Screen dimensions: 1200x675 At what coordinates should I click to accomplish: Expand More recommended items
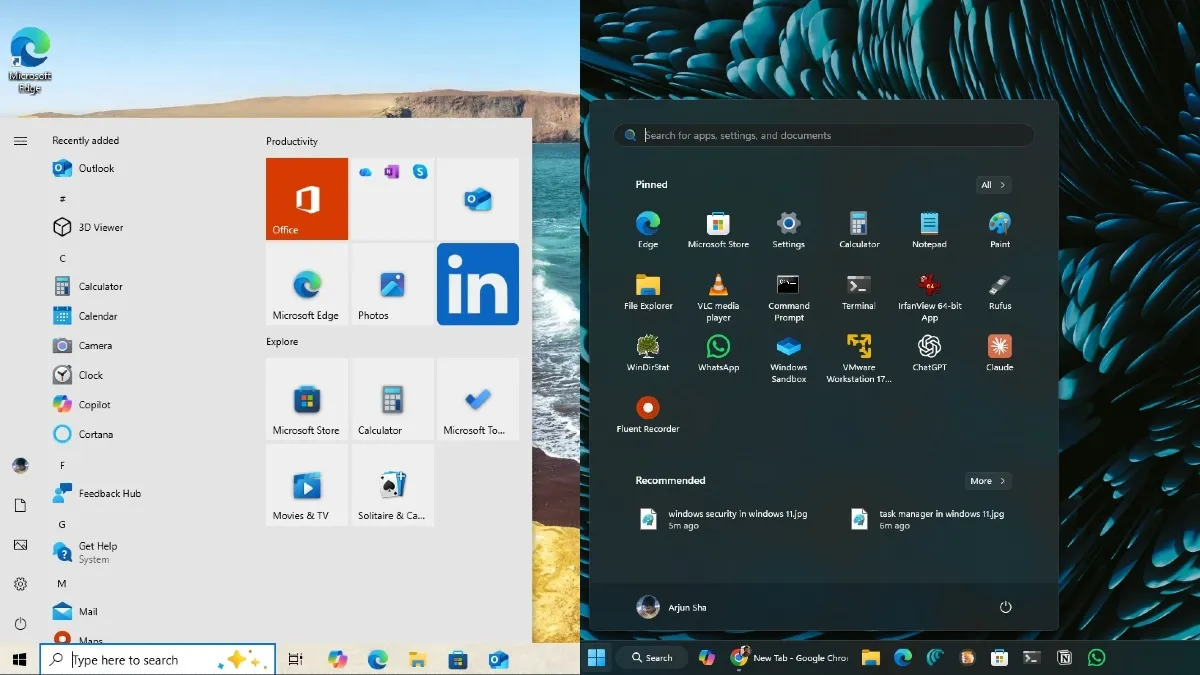(x=987, y=481)
